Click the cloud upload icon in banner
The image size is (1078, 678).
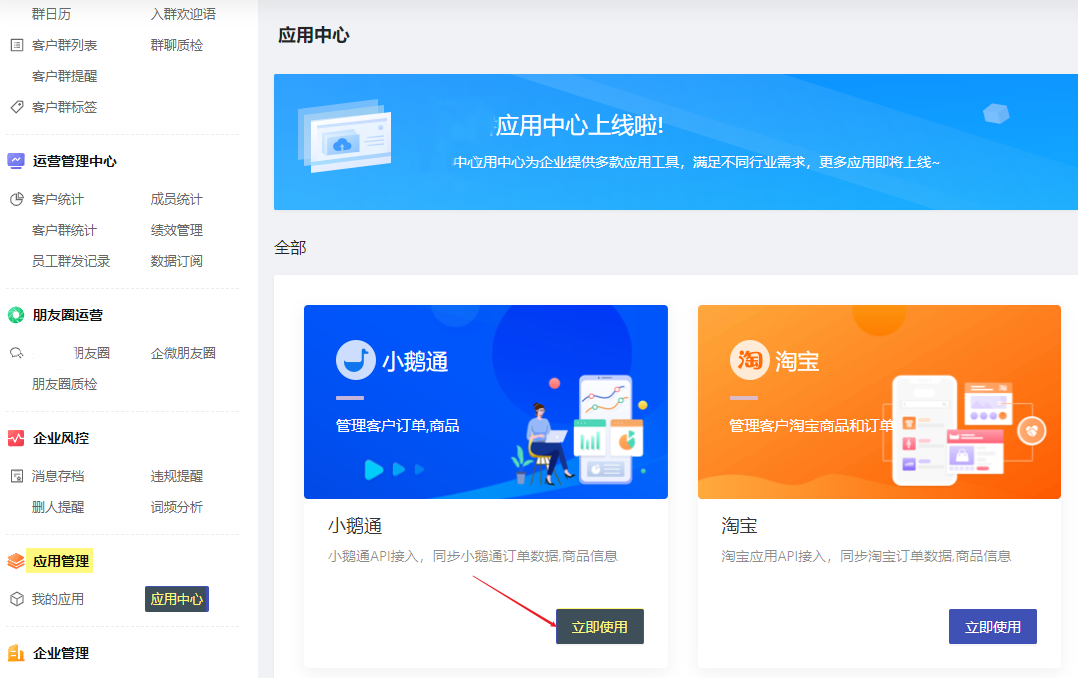(342, 144)
